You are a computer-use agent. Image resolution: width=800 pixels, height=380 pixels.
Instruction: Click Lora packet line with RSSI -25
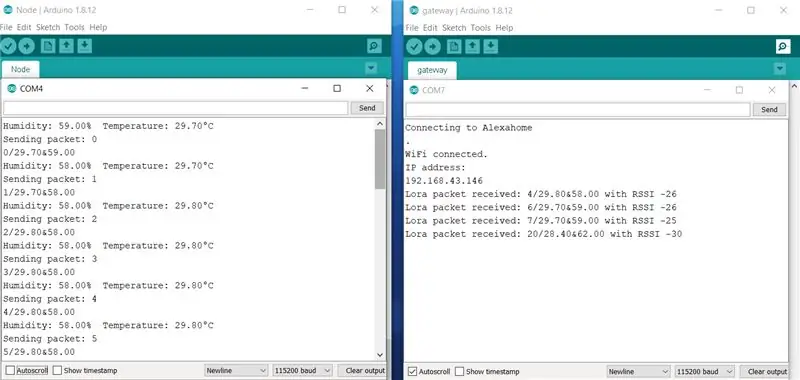(541, 220)
